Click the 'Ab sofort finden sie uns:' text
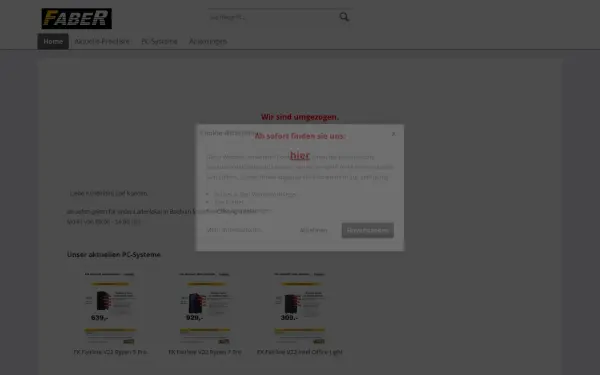600x375 pixels. point(300,136)
